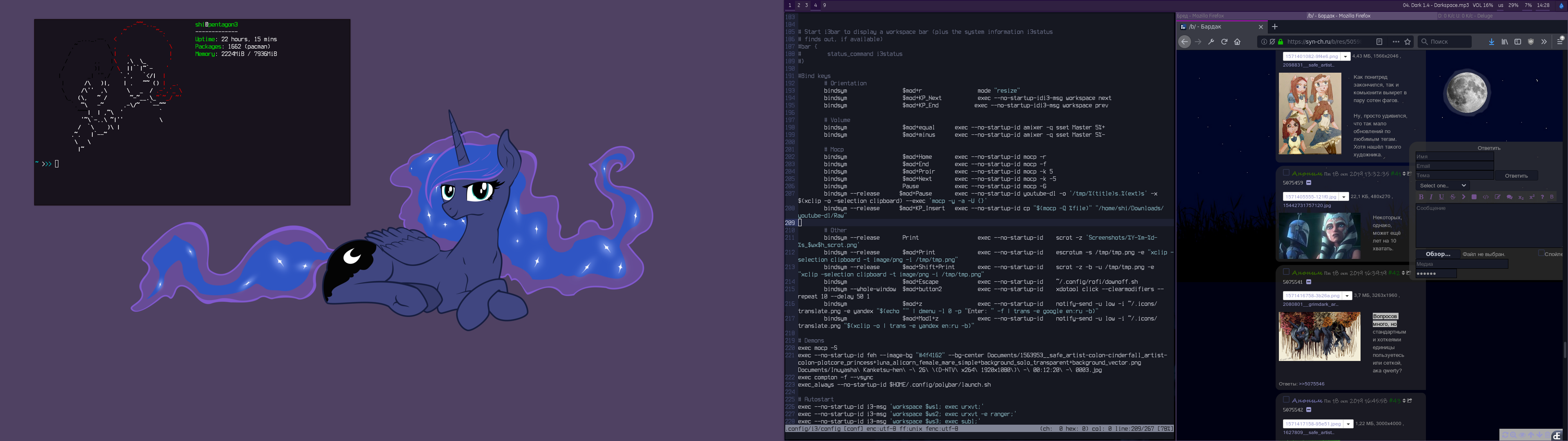Screen dimensions: 1568x441
Task: Show more toolbar items chevron
Action: 1543,41
